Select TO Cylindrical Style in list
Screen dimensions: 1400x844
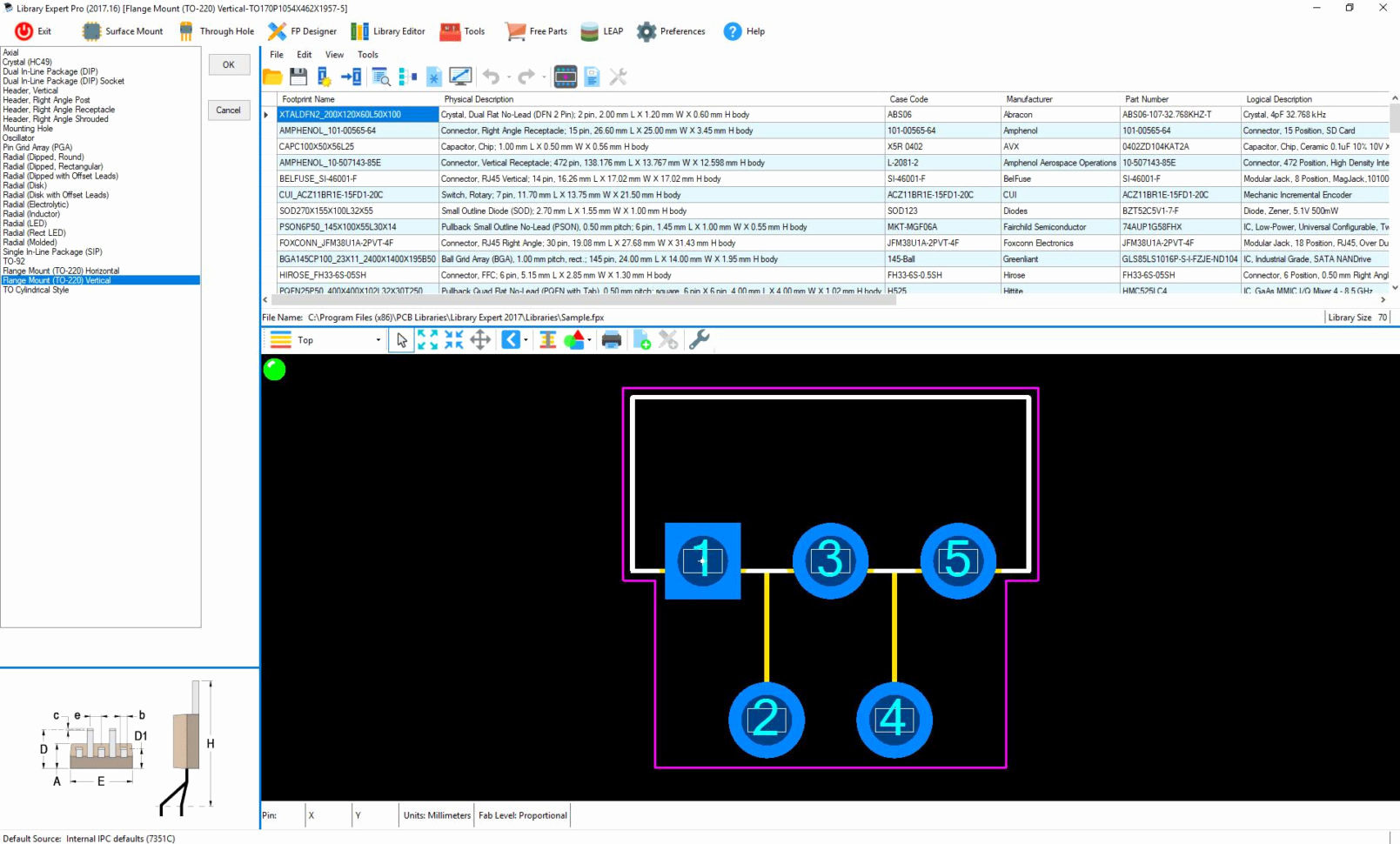click(36, 290)
